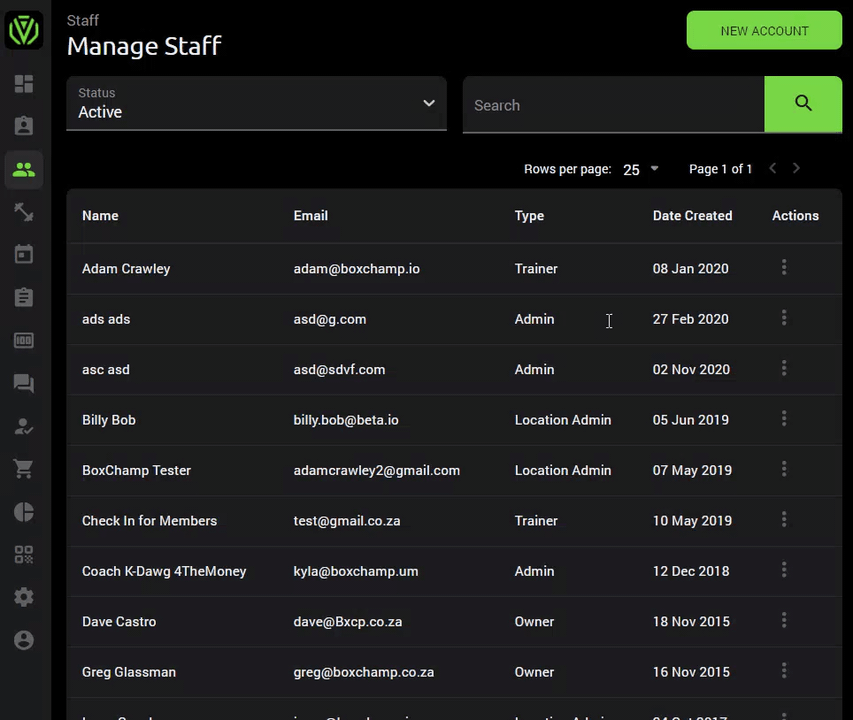The width and height of the screenshot is (853, 720).
Task: Click the Page 1 of 1 indicator
Action: 720,169
